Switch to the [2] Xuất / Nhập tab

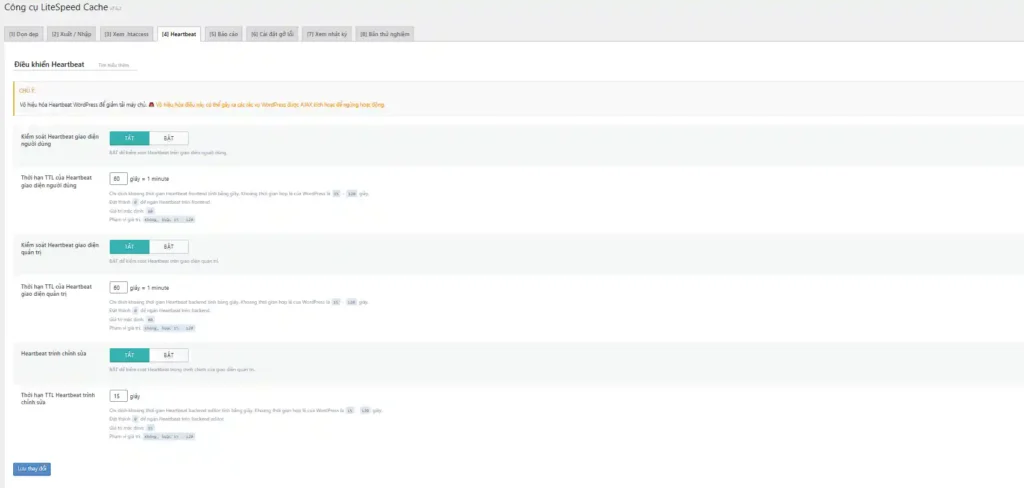(x=72, y=34)
